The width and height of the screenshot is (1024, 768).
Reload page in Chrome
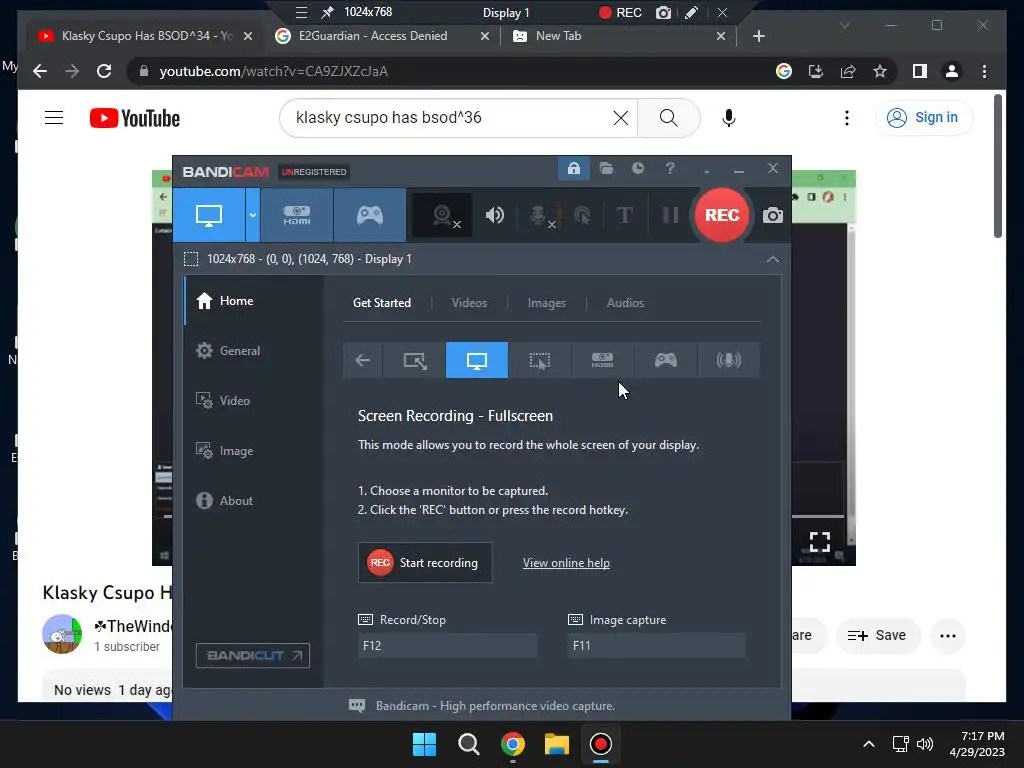tap(104, 71)
